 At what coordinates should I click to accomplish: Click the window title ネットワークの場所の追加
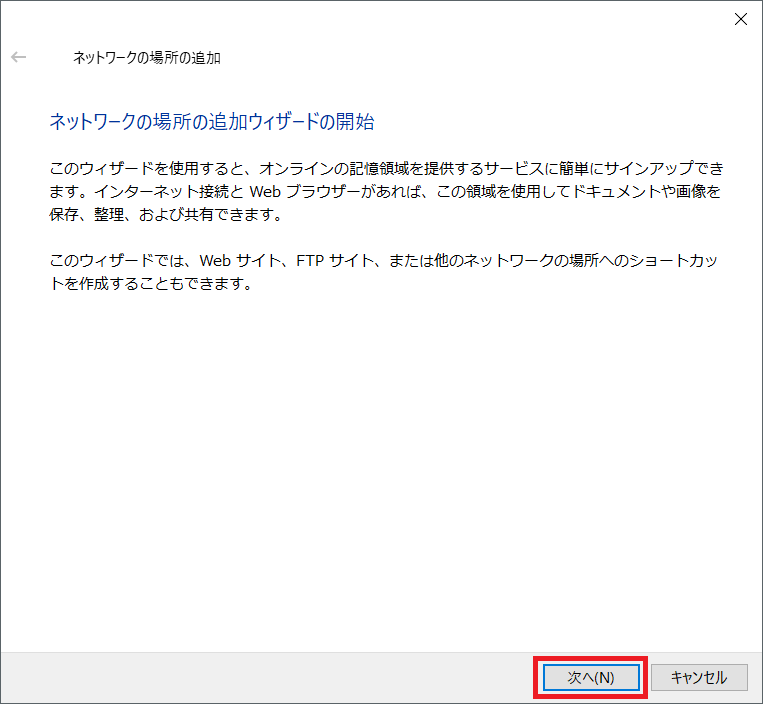point(146,58)
